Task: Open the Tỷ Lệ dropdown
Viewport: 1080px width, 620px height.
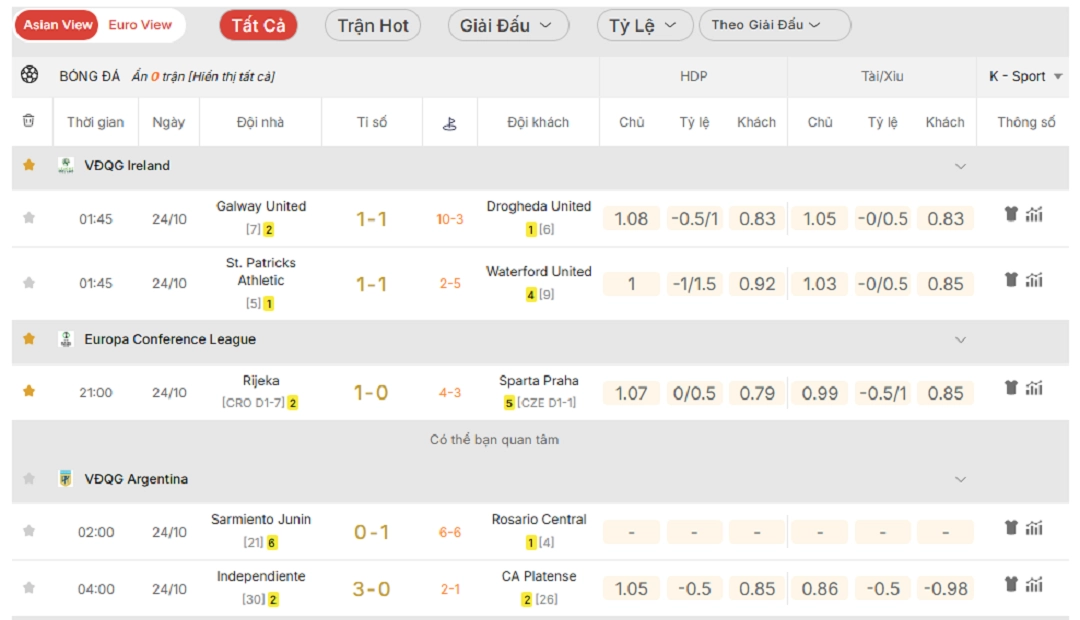Action: point(643,26)
